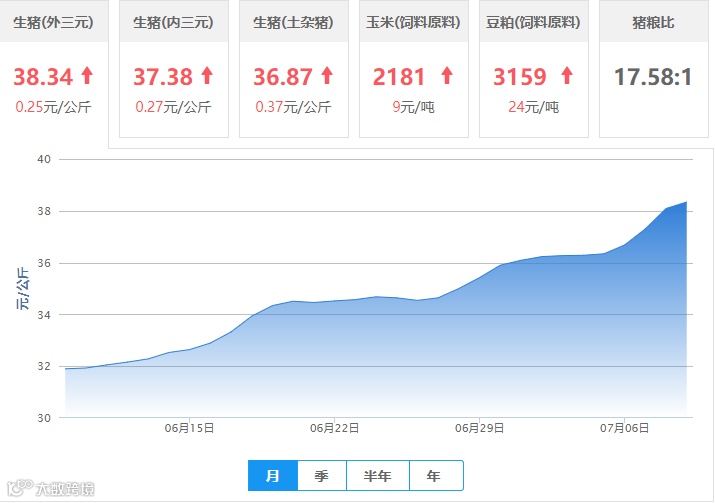Click the 32 y-axis label
The height and width of the screenshot is (503, 715).
tap(44, 366)
